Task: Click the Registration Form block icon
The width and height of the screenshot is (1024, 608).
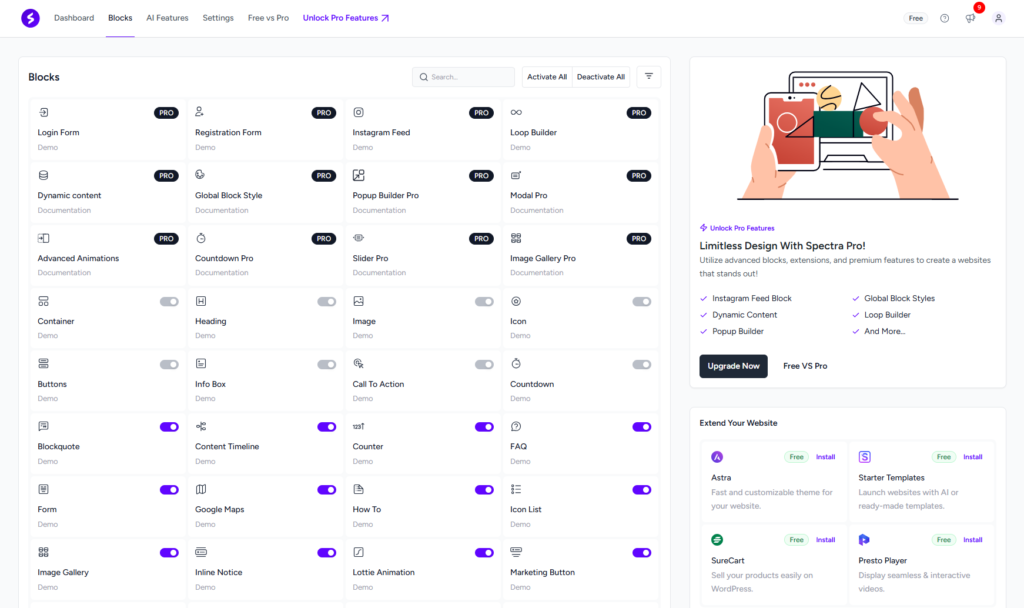Action: click(x=200, y=112)
